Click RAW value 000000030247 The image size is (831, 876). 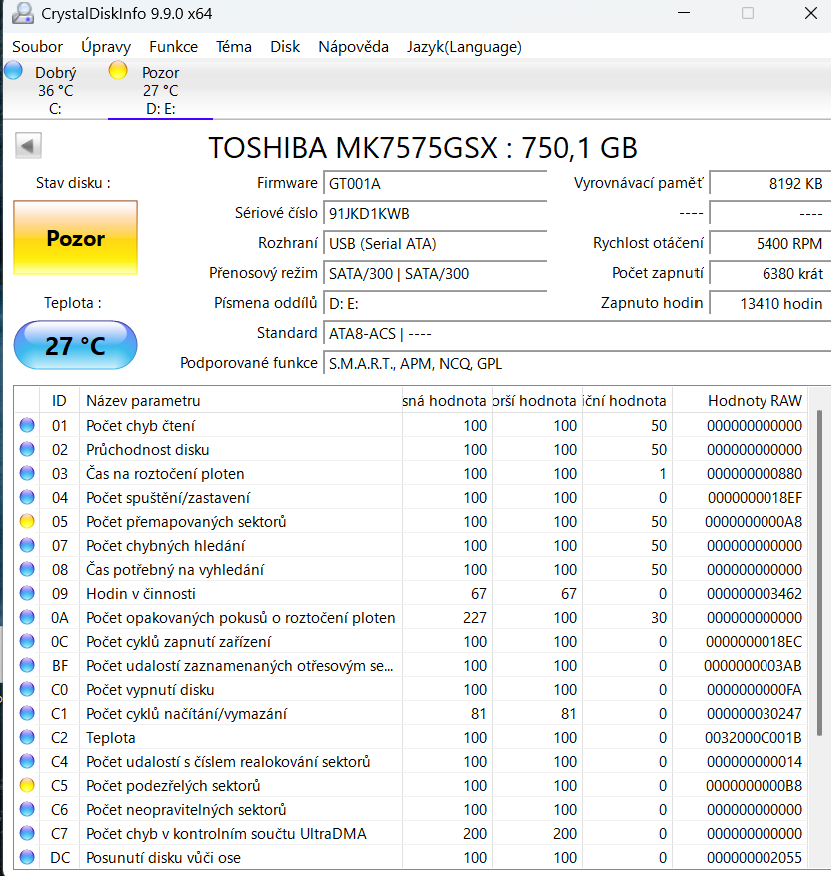click(754, 713)
